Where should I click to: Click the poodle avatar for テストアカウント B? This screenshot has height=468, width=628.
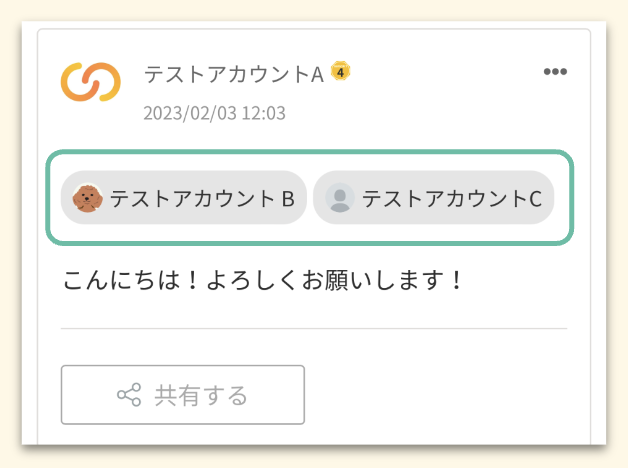coord(87,198)
